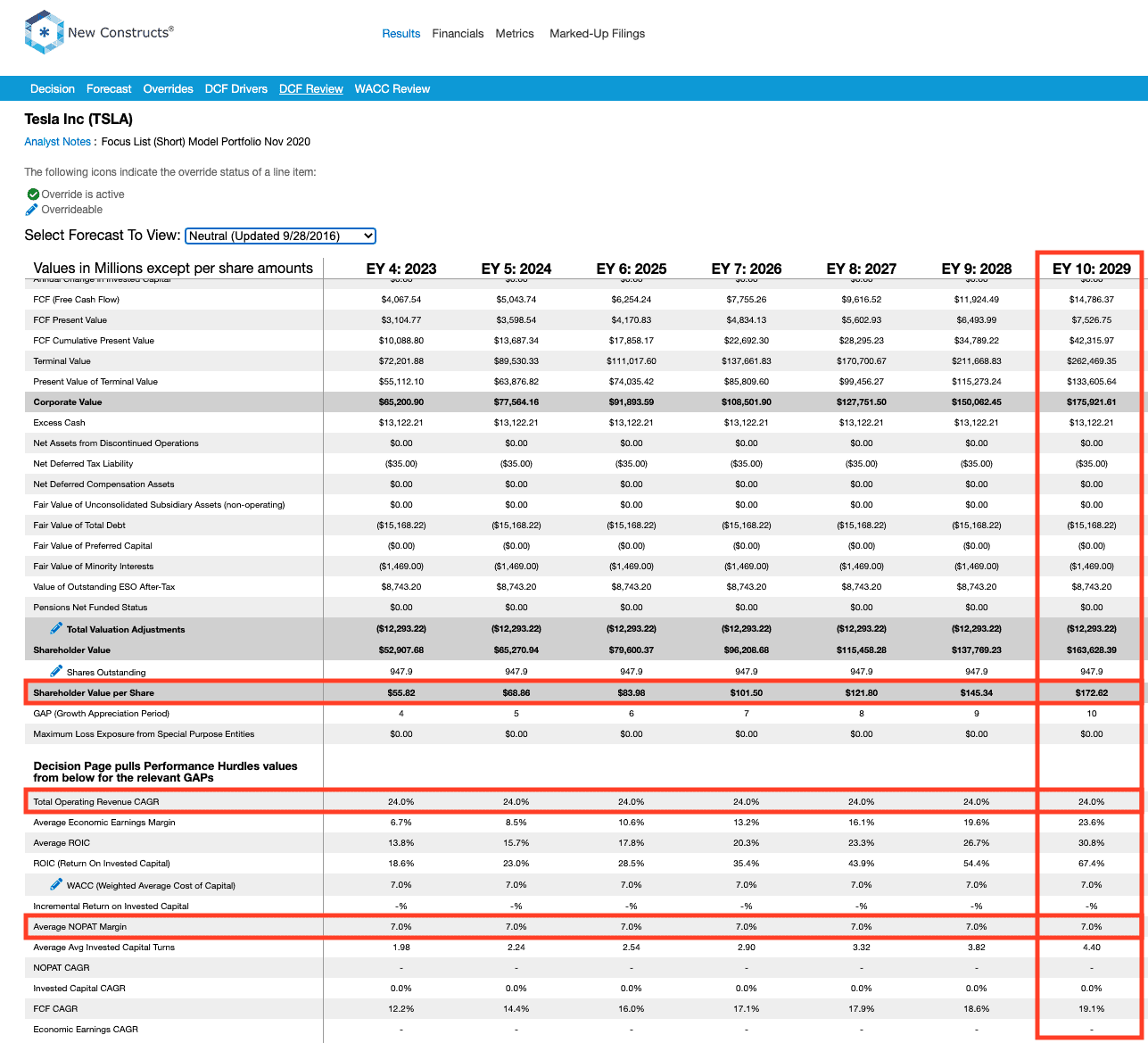Click the FCF (Free Cash Flow) label
Screen dimensions: 1148x1043
(77, 300)
